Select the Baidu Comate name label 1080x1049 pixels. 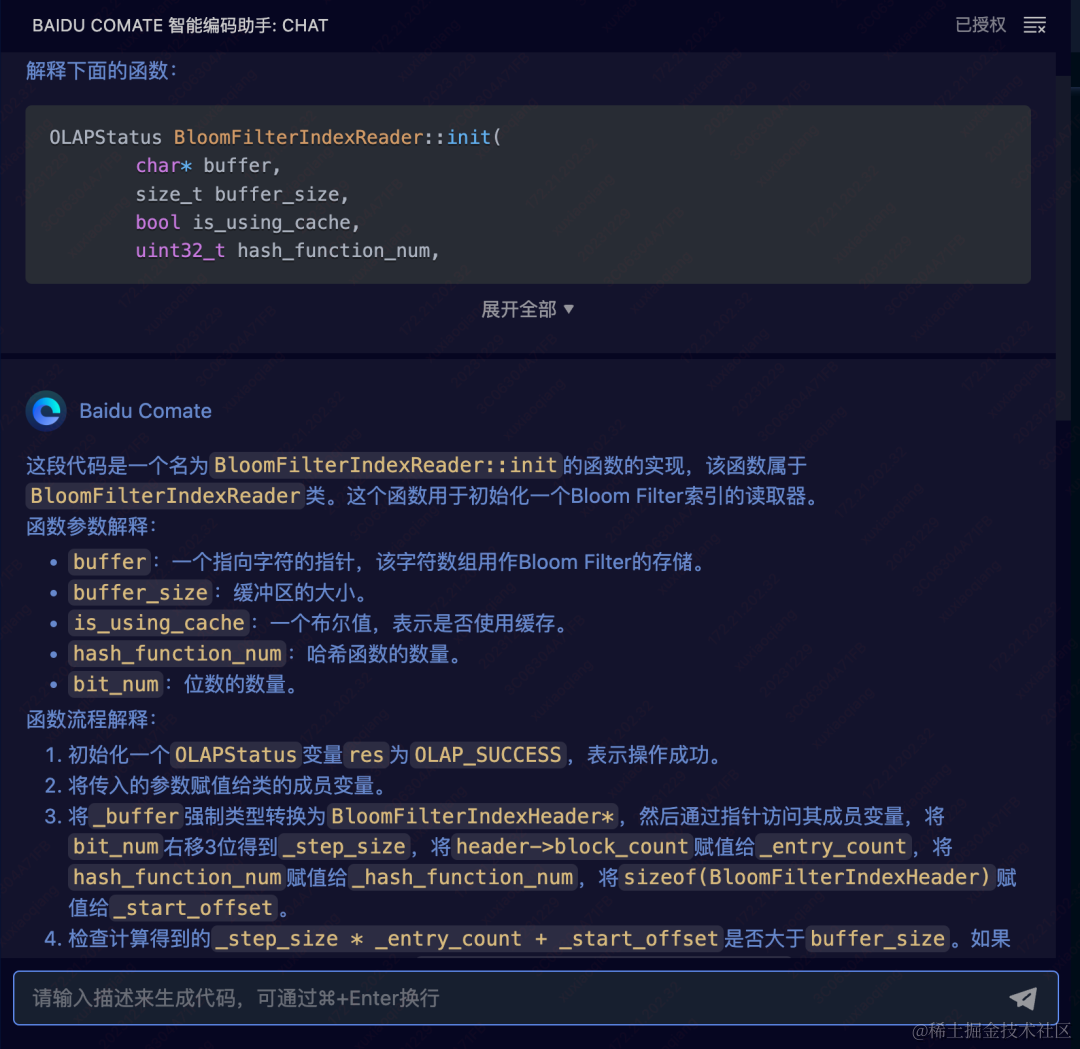pos(145,410)
